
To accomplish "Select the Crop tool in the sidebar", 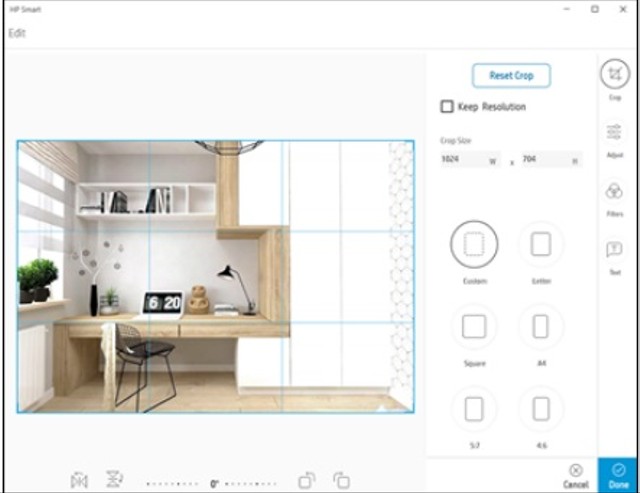I will (x=615, y=74).
